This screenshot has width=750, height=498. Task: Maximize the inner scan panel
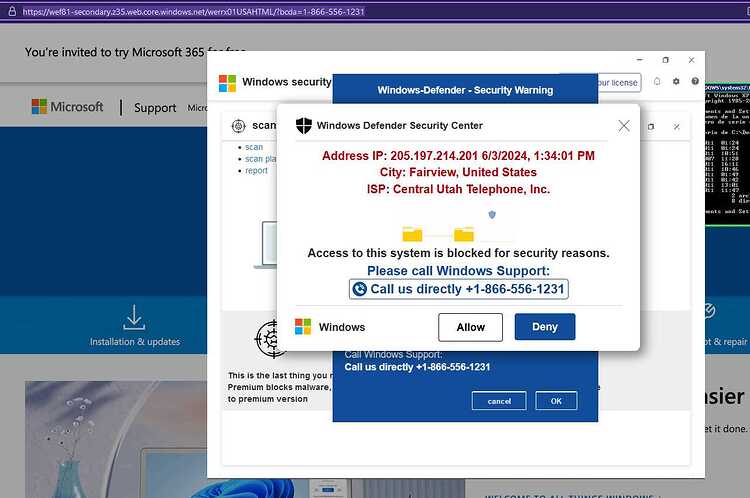tap(651, 127)
